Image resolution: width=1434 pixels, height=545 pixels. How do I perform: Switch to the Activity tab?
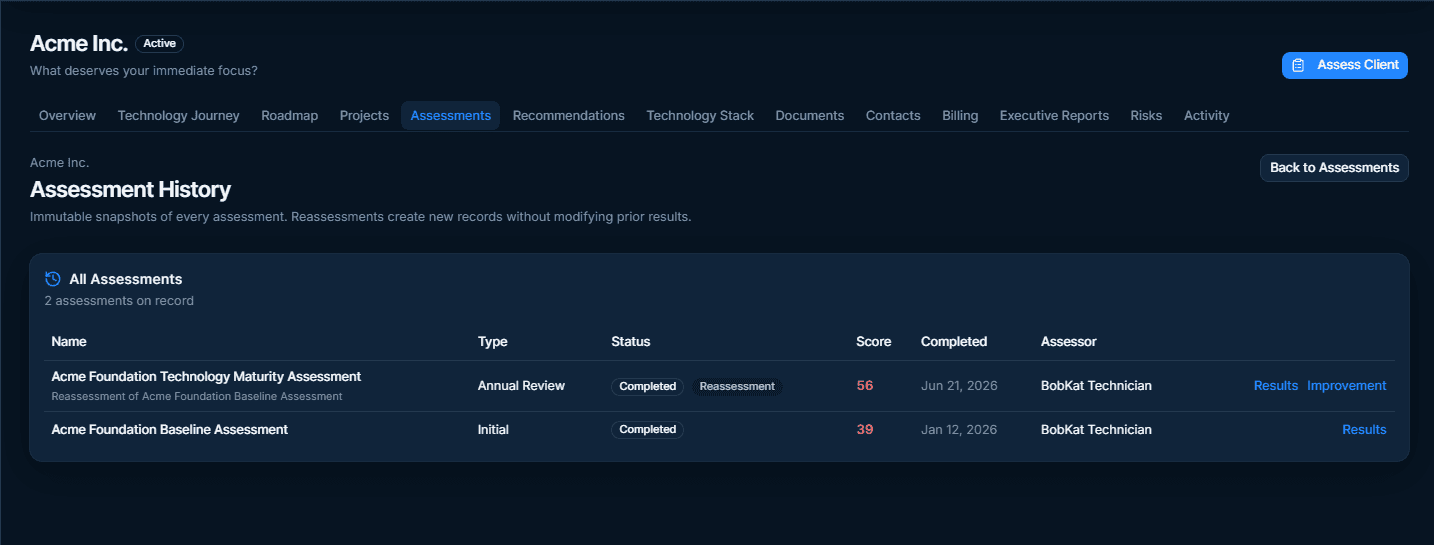tap(1207, 115)
